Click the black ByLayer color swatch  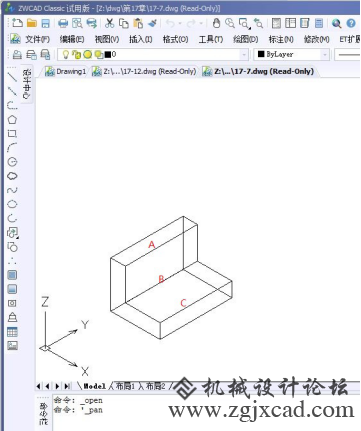point(261,54)
